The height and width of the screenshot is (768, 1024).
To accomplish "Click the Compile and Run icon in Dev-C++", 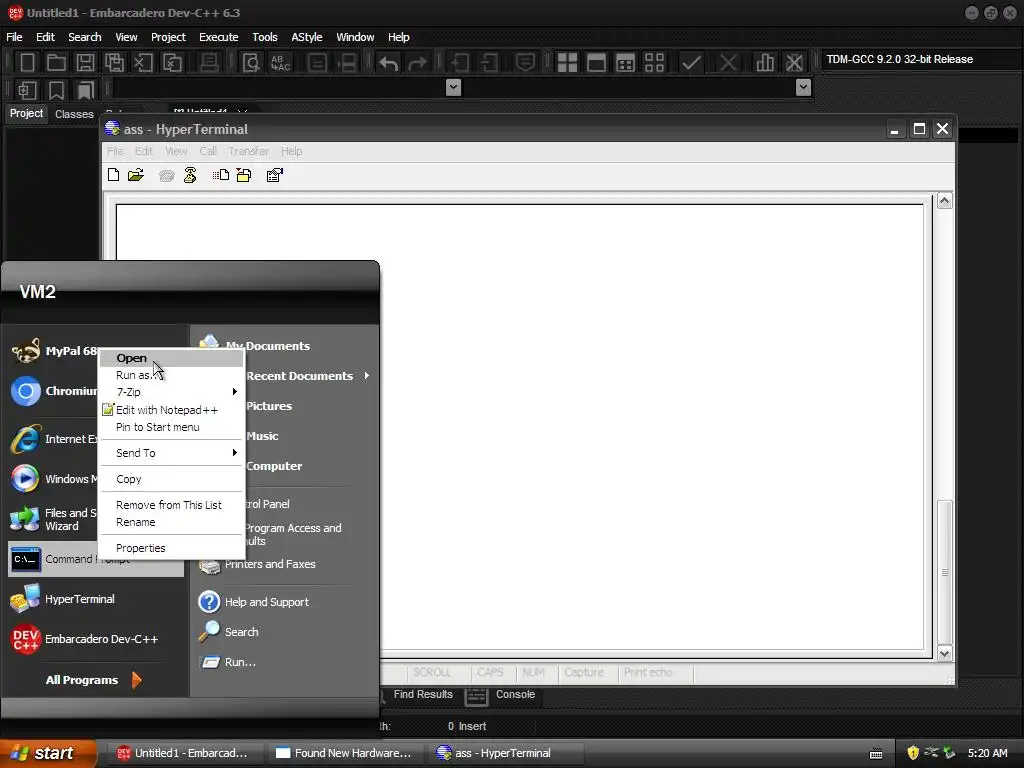I will (625, 63).
